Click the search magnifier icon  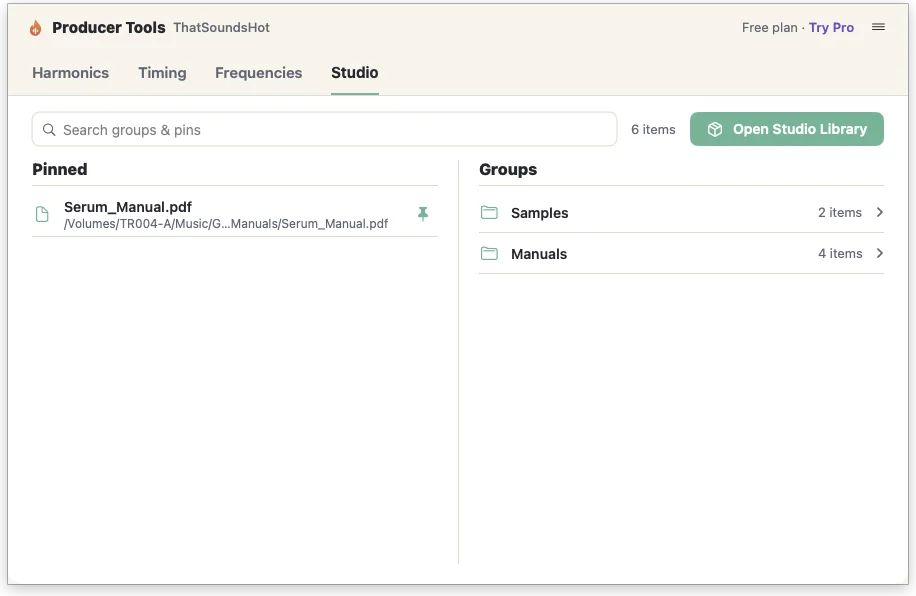(x=49, y=130)
